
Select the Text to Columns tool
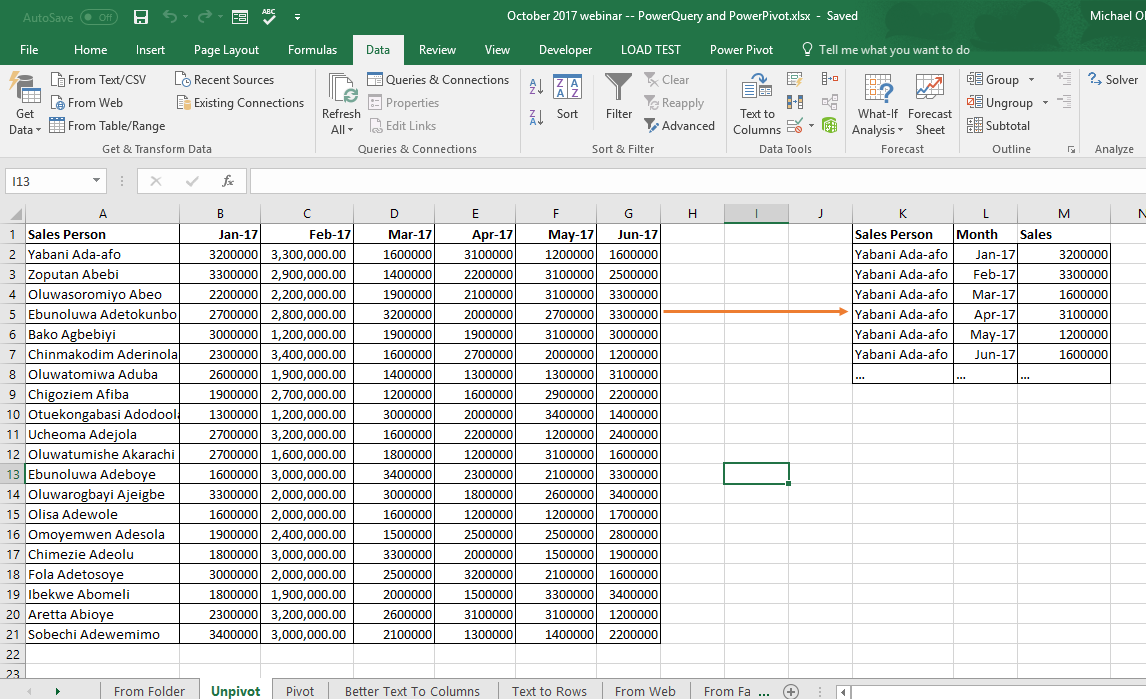(756, 104)
